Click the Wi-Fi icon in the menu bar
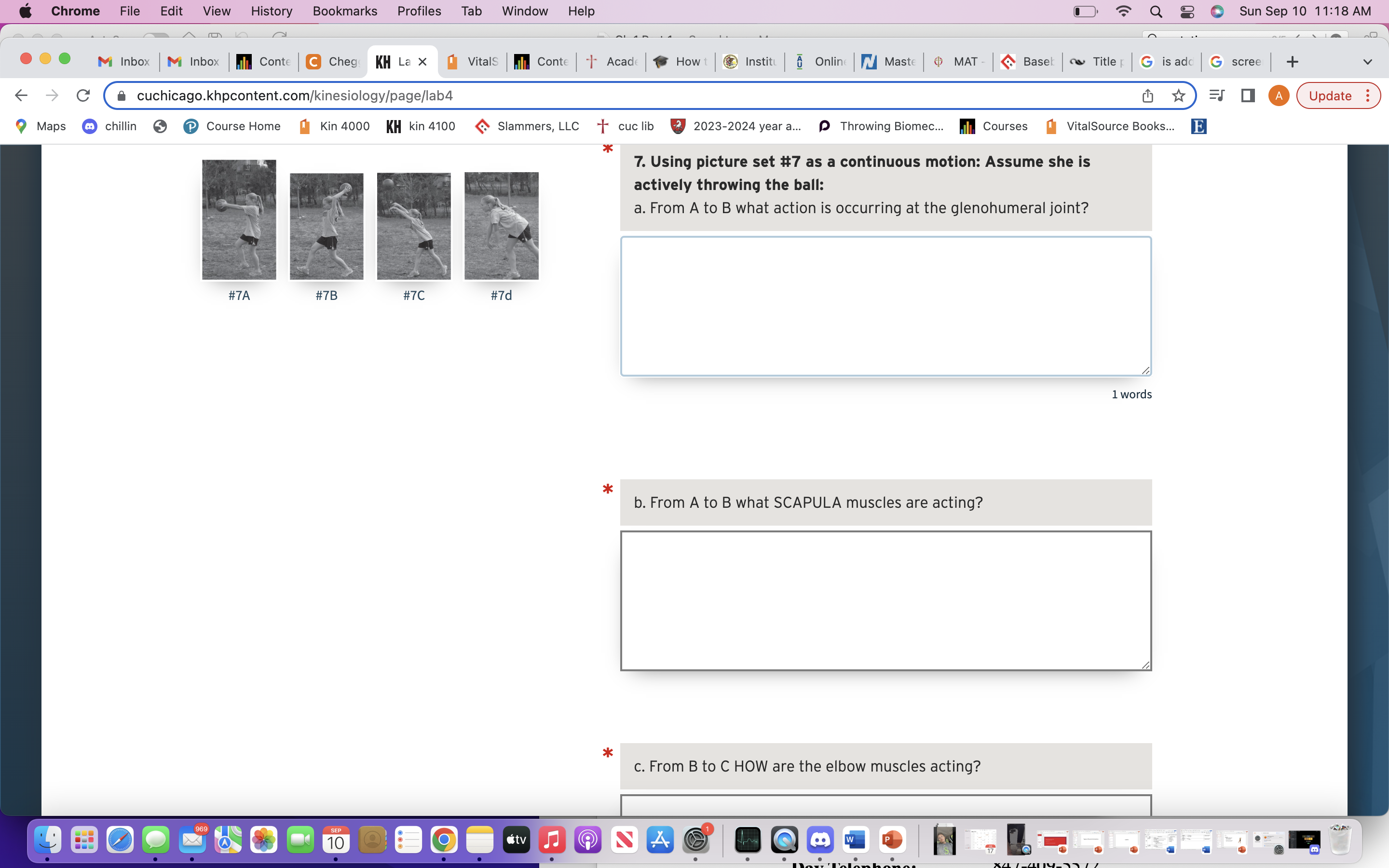The height and width of the screenshot is (868, 1389). (x=1123, y=11)
